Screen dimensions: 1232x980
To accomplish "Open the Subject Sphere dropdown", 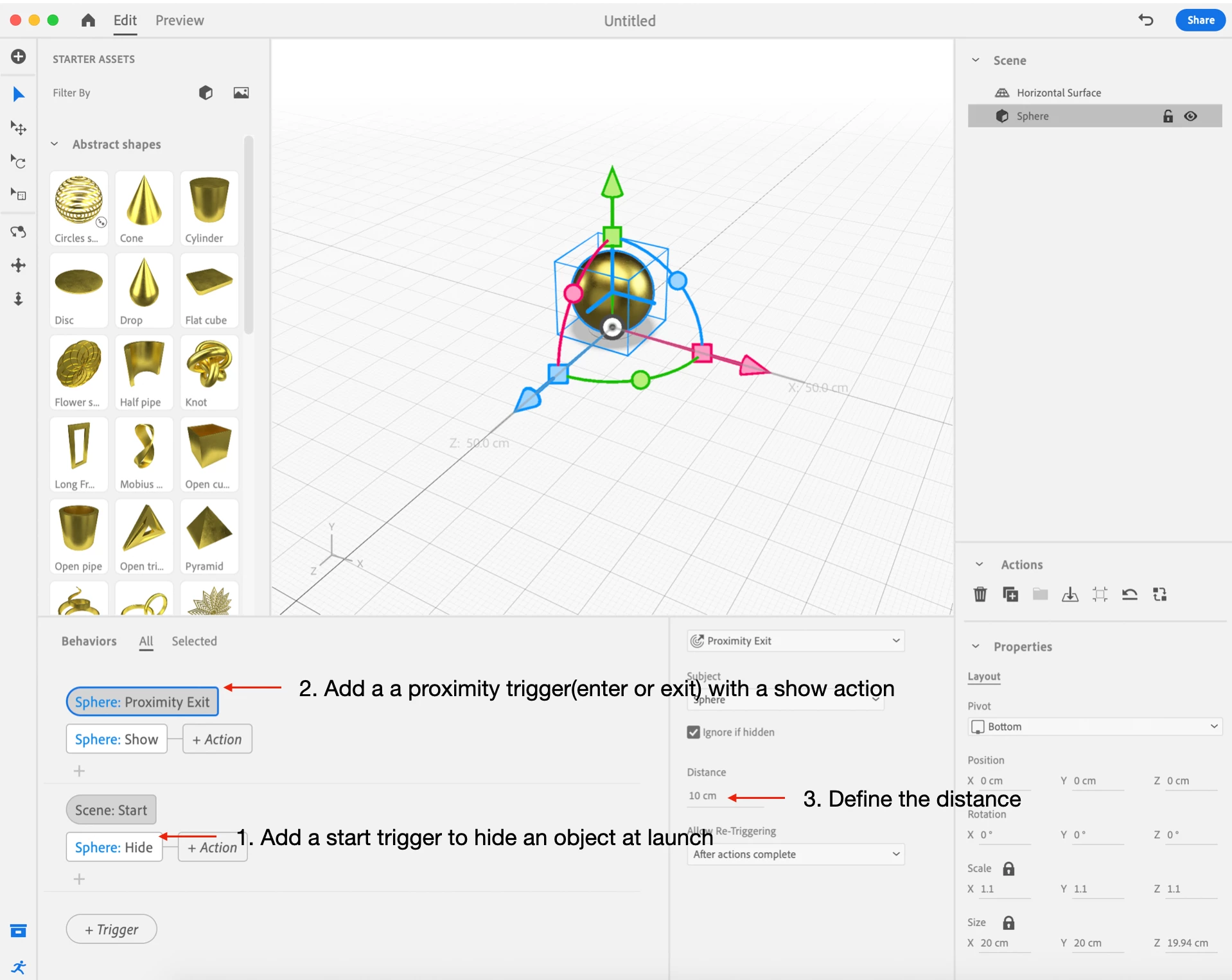I will pyautogui.click(x=785, y=699).
